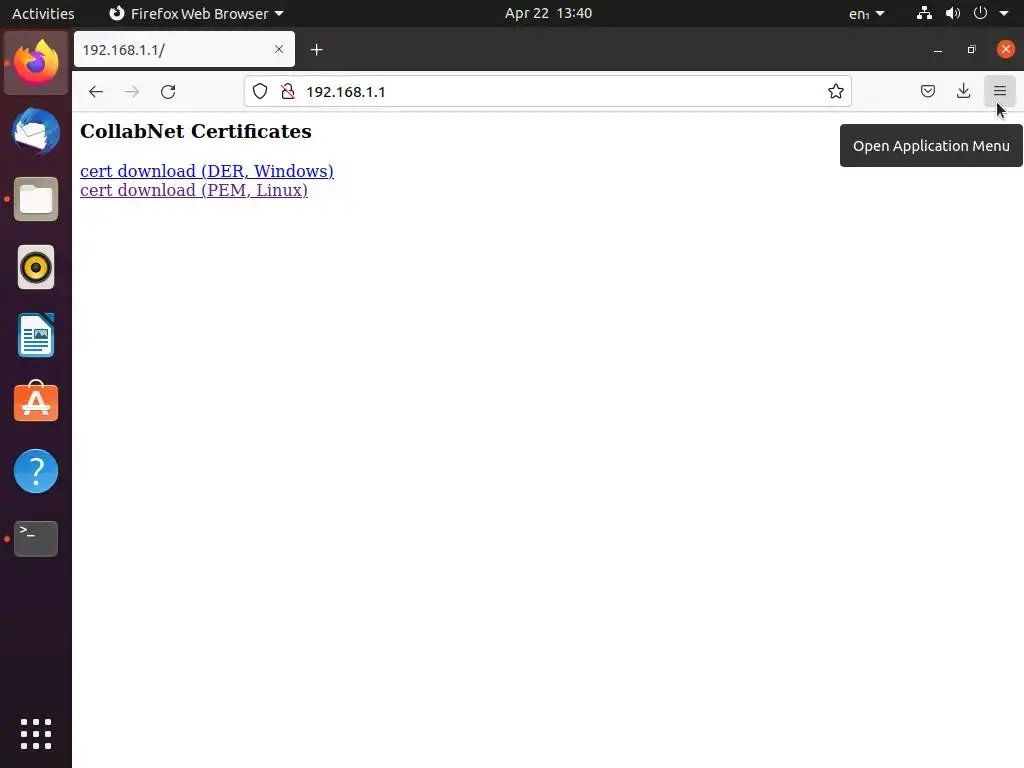
Task: Open the clock showing Apr 22 13:40
Action: pyautogui.click(x=548, y=13)
